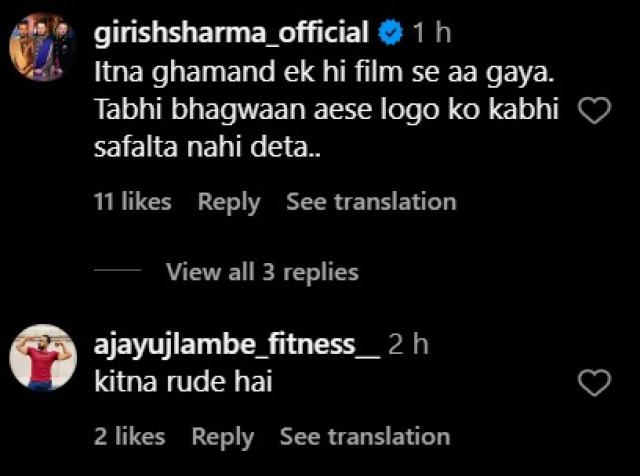Image resolution: width=640 pixels, height=476 pixels.
Task: Click the '2 h' comment timestamp
Action: 408,346
